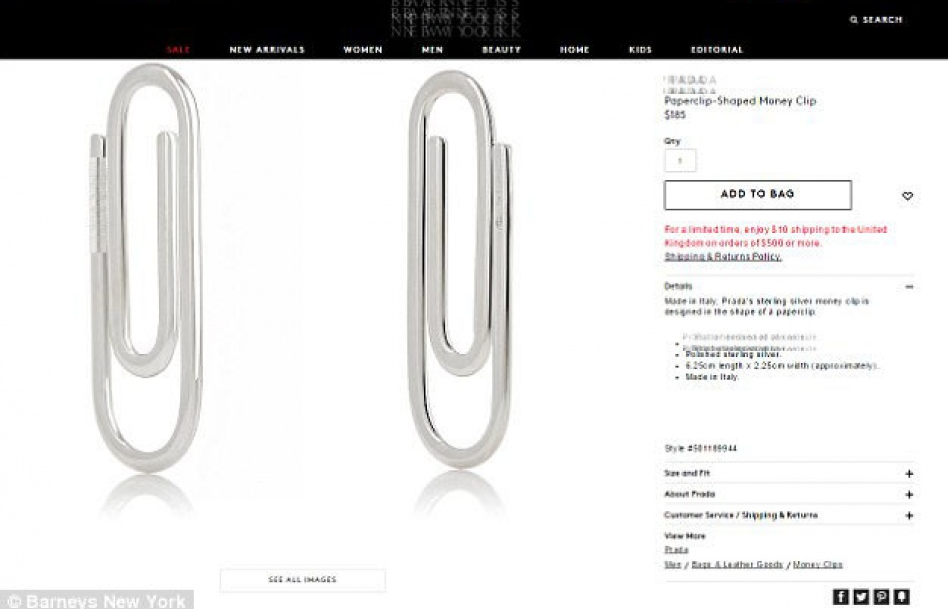This screenshot has height=609, width=948.
Task: Share product on Twitter icon
Action: click(x=861, y=597)
